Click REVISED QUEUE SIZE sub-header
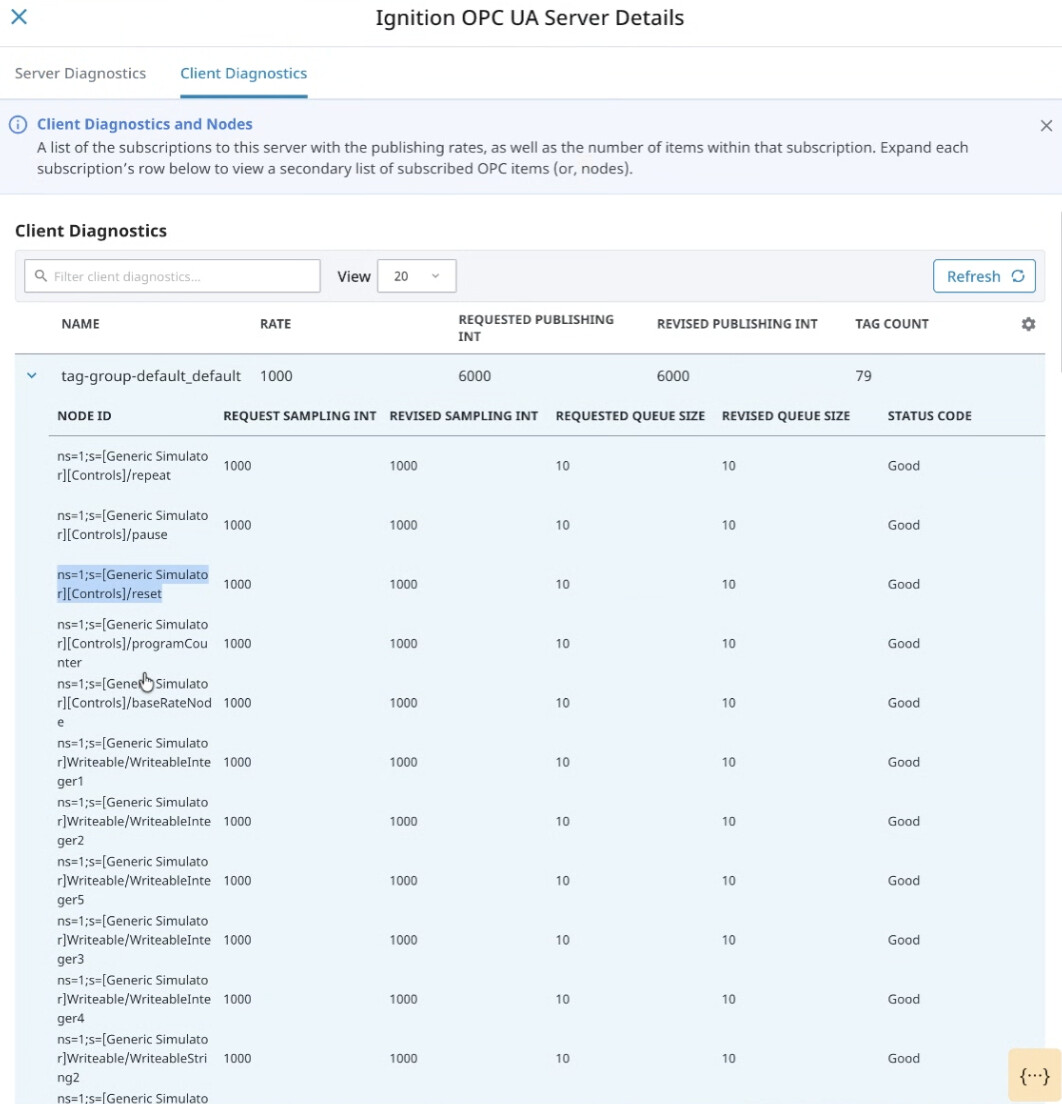1062x1104 pixels. (786, 415)
